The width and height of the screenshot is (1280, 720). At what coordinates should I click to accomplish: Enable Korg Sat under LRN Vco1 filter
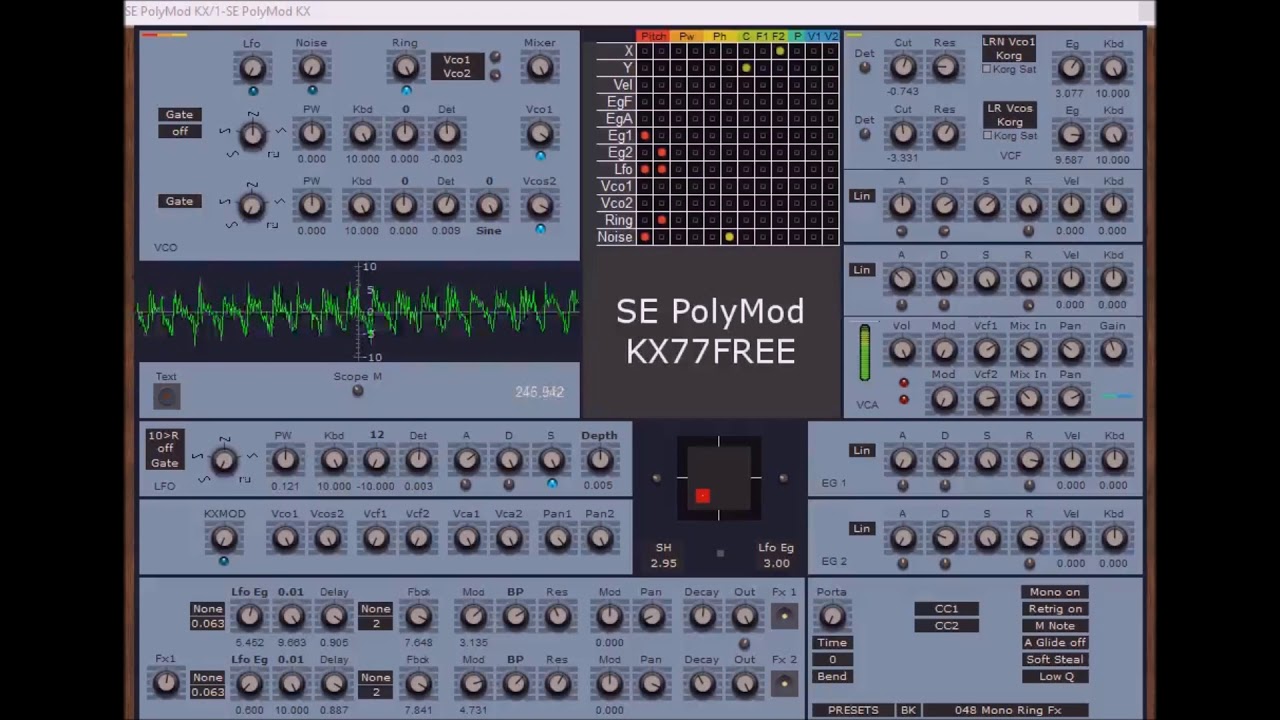(988, 69)
